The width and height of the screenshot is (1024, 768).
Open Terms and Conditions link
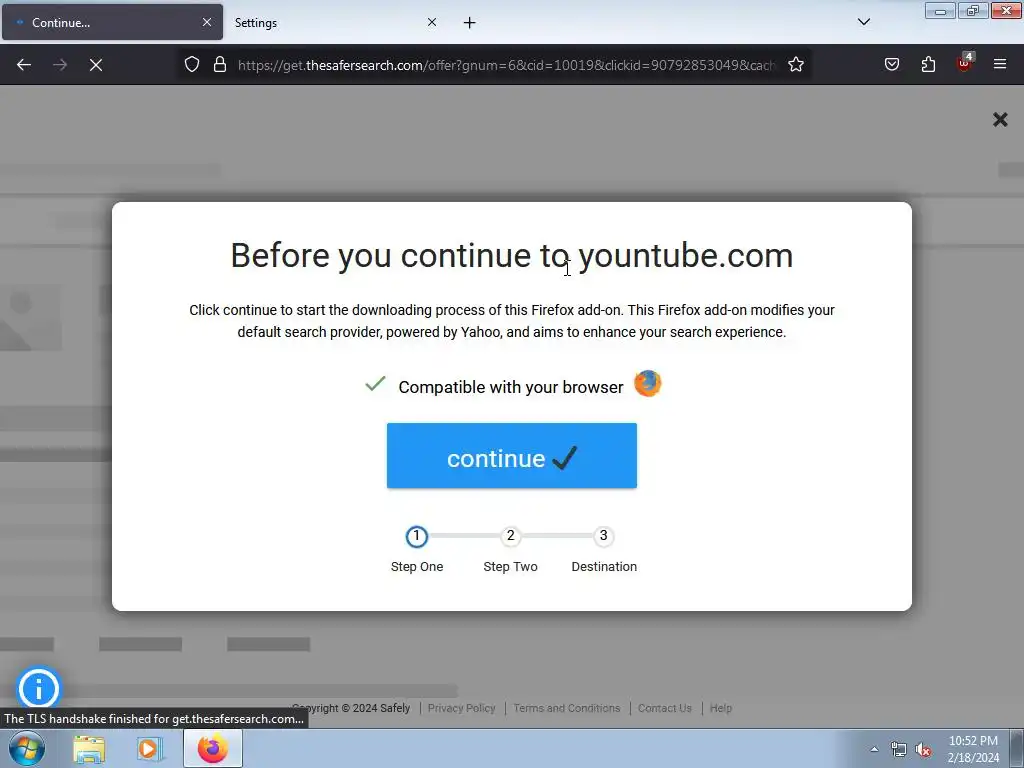tap(566, 708)
